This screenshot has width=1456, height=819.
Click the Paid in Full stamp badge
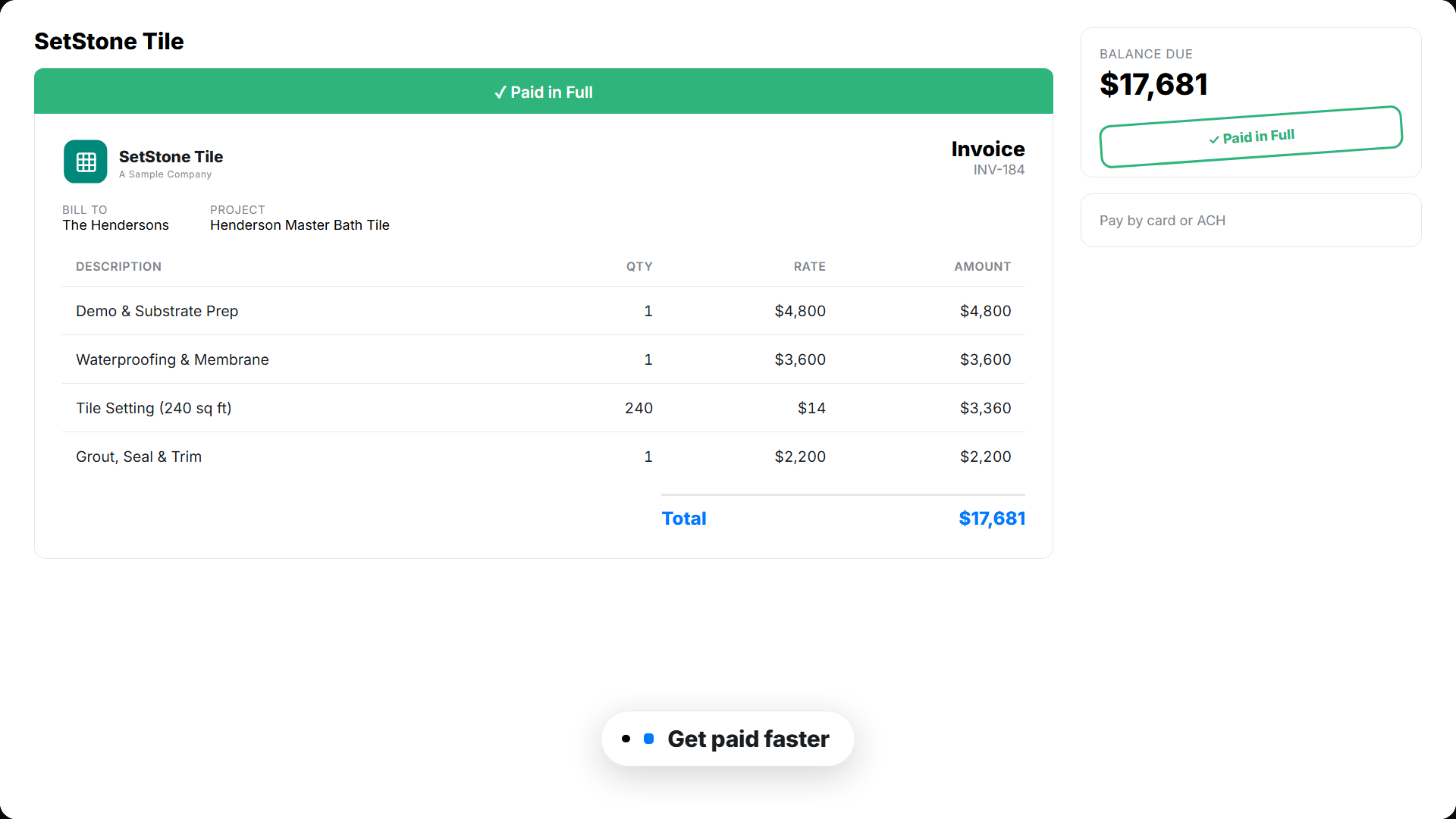point(1251,137)
